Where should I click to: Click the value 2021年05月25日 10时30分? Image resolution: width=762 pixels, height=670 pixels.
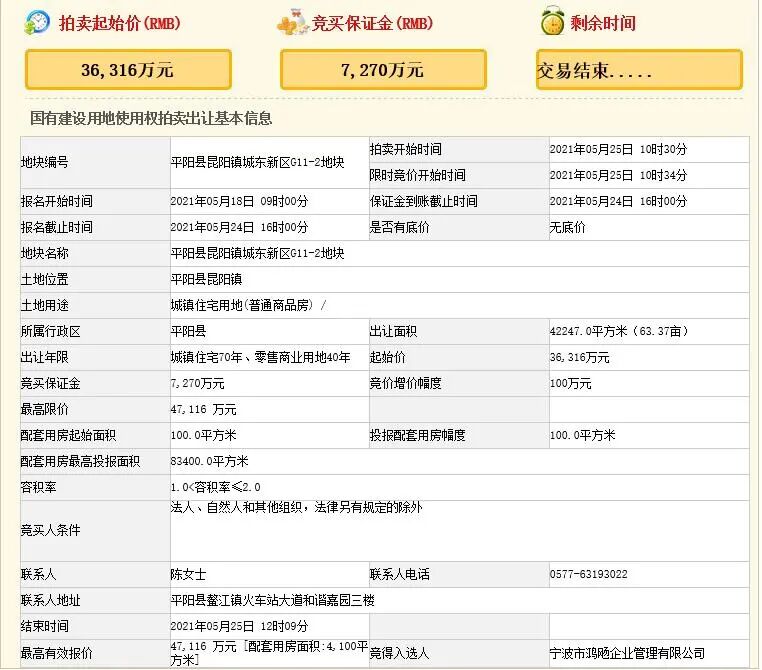[618, 149]
